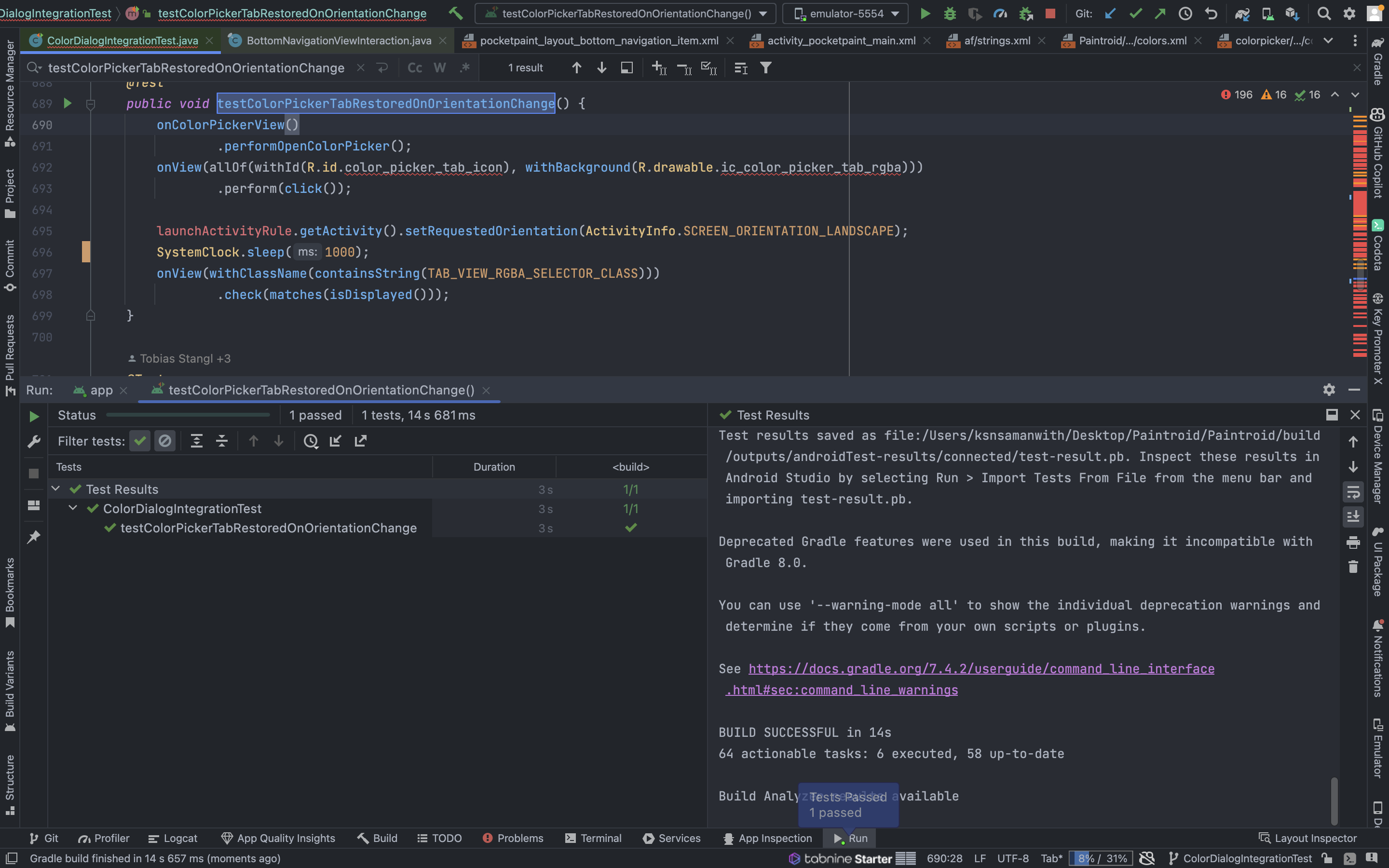
Task: Toggle Match Case Cc in search bar
Action: coord(414,68)
